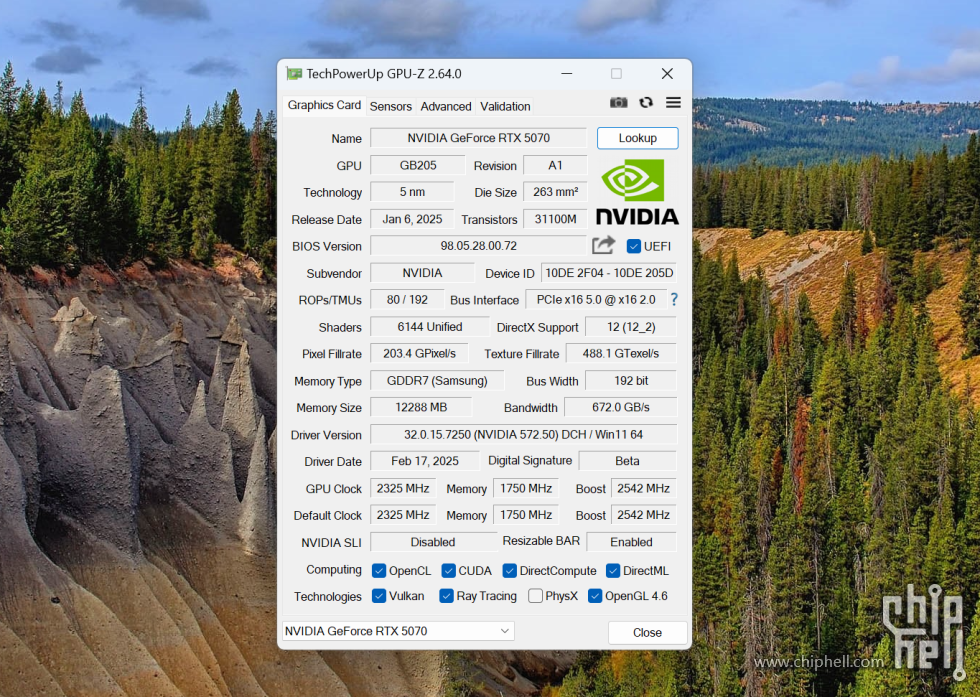Click the BIOS export share icon
The height and width of the screenshot is (697, 980).
click(603, 245)
